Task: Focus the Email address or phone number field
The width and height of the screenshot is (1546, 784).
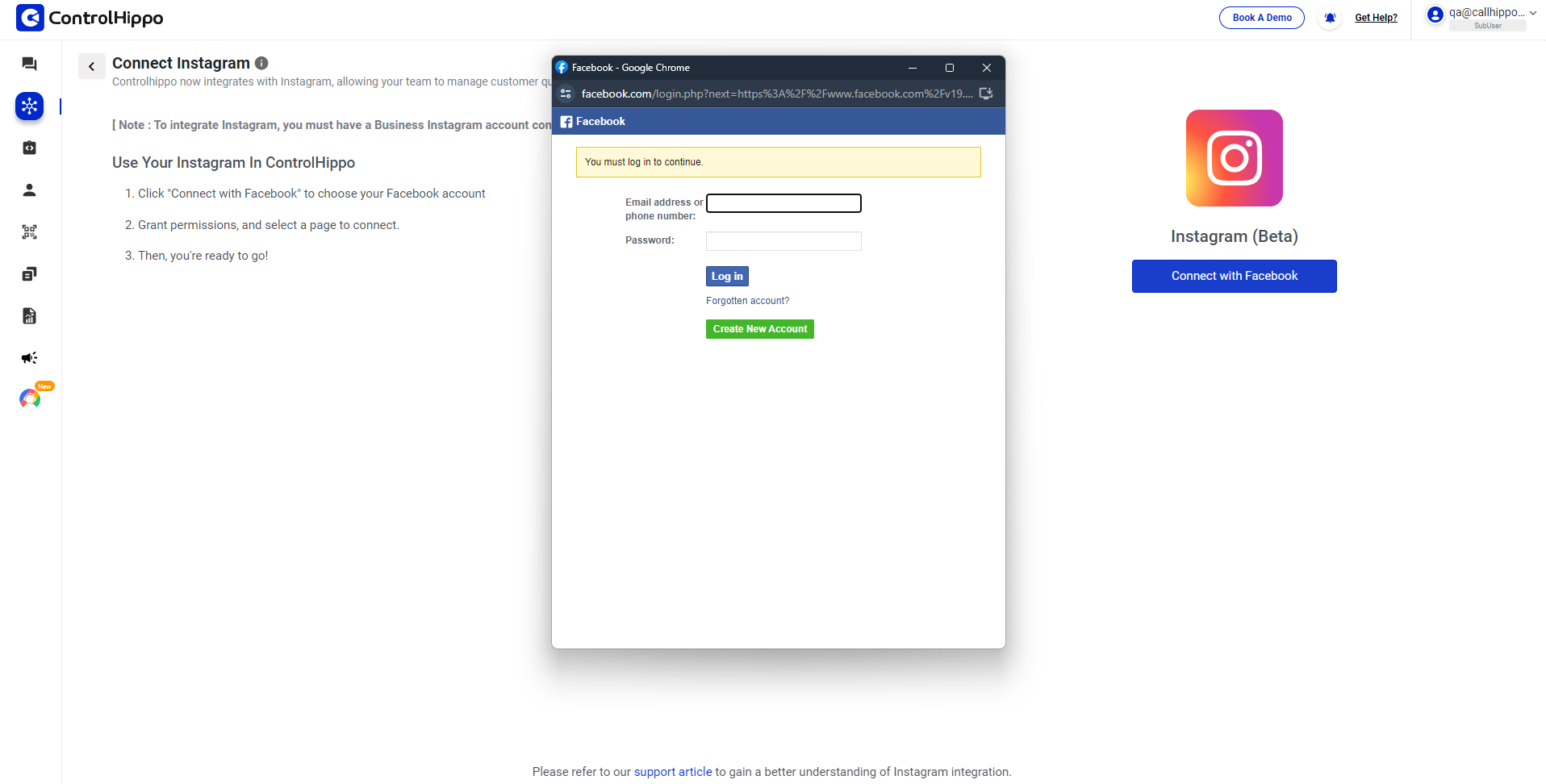Action: tap(783, 203)
